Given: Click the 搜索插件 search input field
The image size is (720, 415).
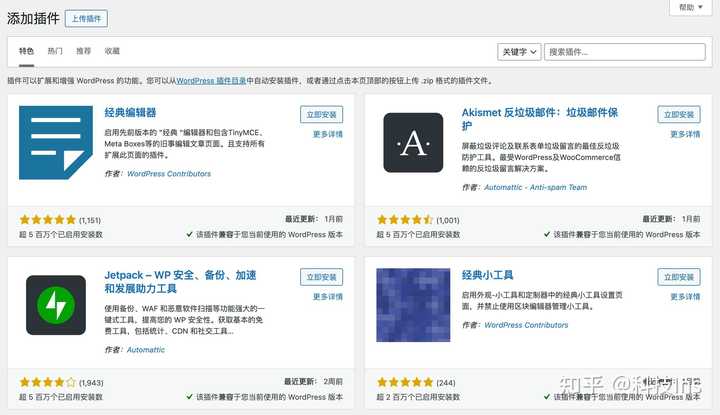Looking at the screenshot, I should point(625,52).
